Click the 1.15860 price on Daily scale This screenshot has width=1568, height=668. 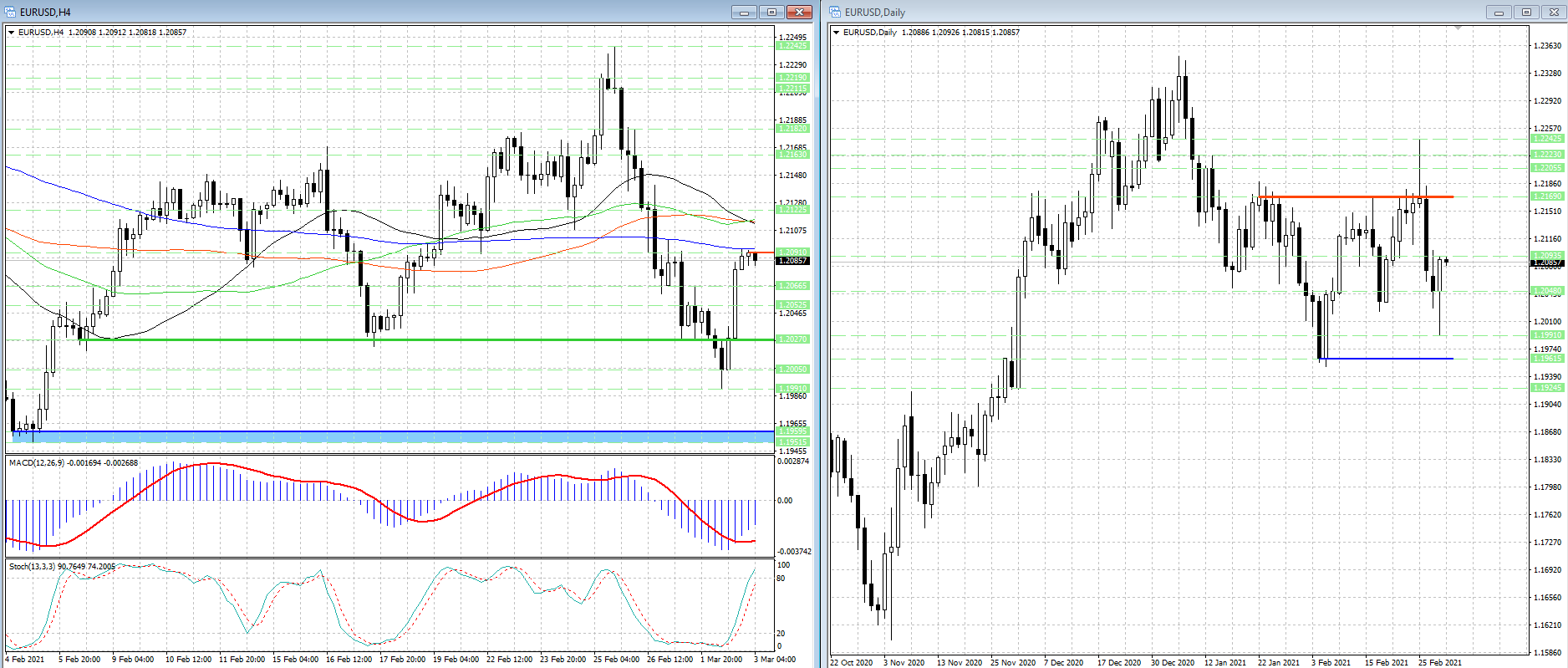[x=1548, y=653]
